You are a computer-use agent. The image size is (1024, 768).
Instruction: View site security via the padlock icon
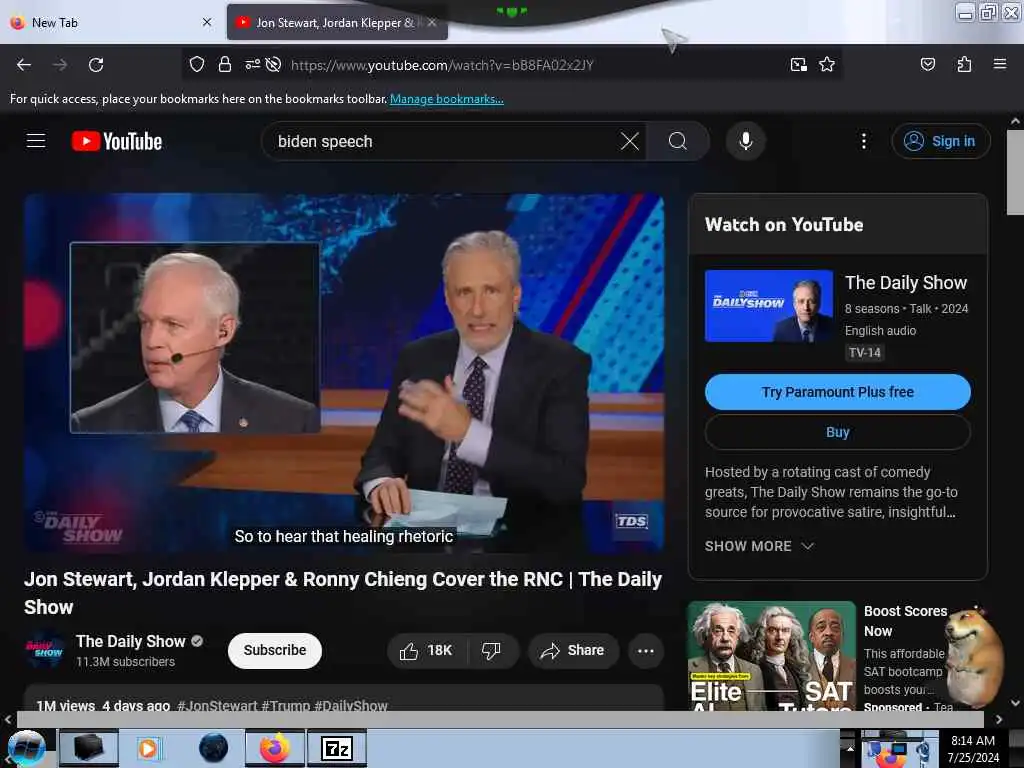click(225, 64)
